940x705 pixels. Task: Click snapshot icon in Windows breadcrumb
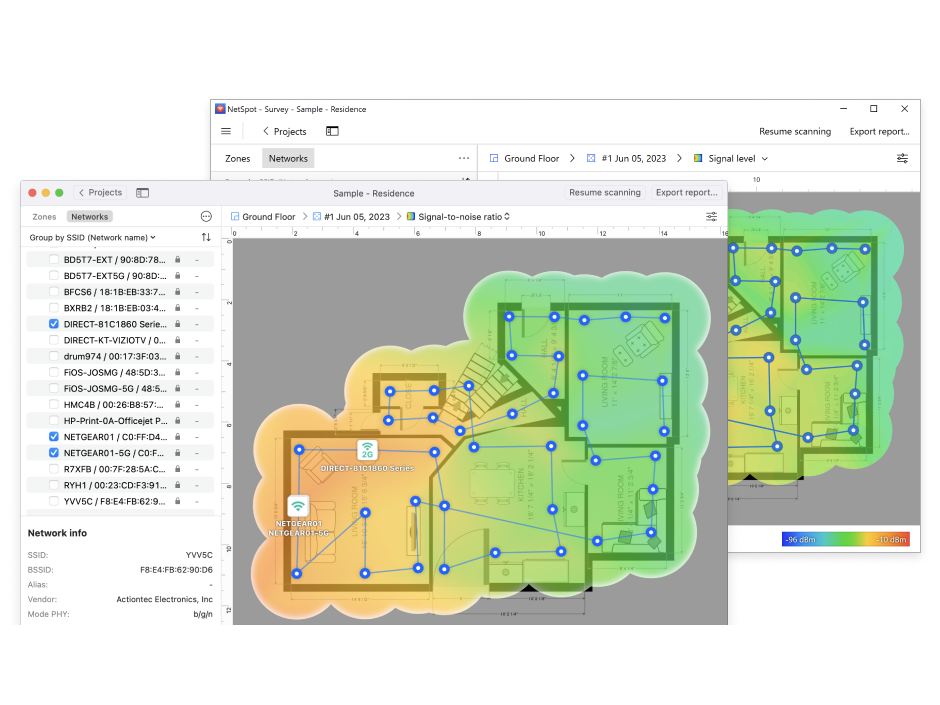pos(591,158)
